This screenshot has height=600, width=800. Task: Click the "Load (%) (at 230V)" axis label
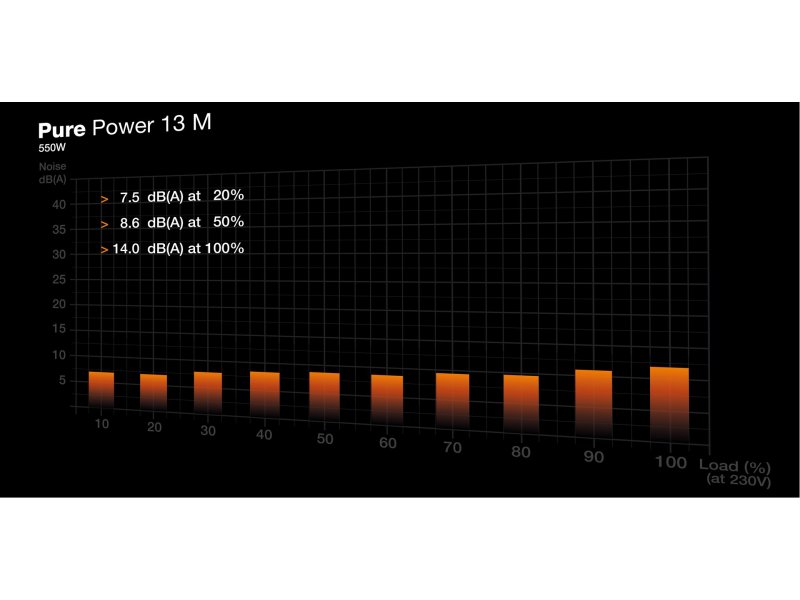(735, 473)
